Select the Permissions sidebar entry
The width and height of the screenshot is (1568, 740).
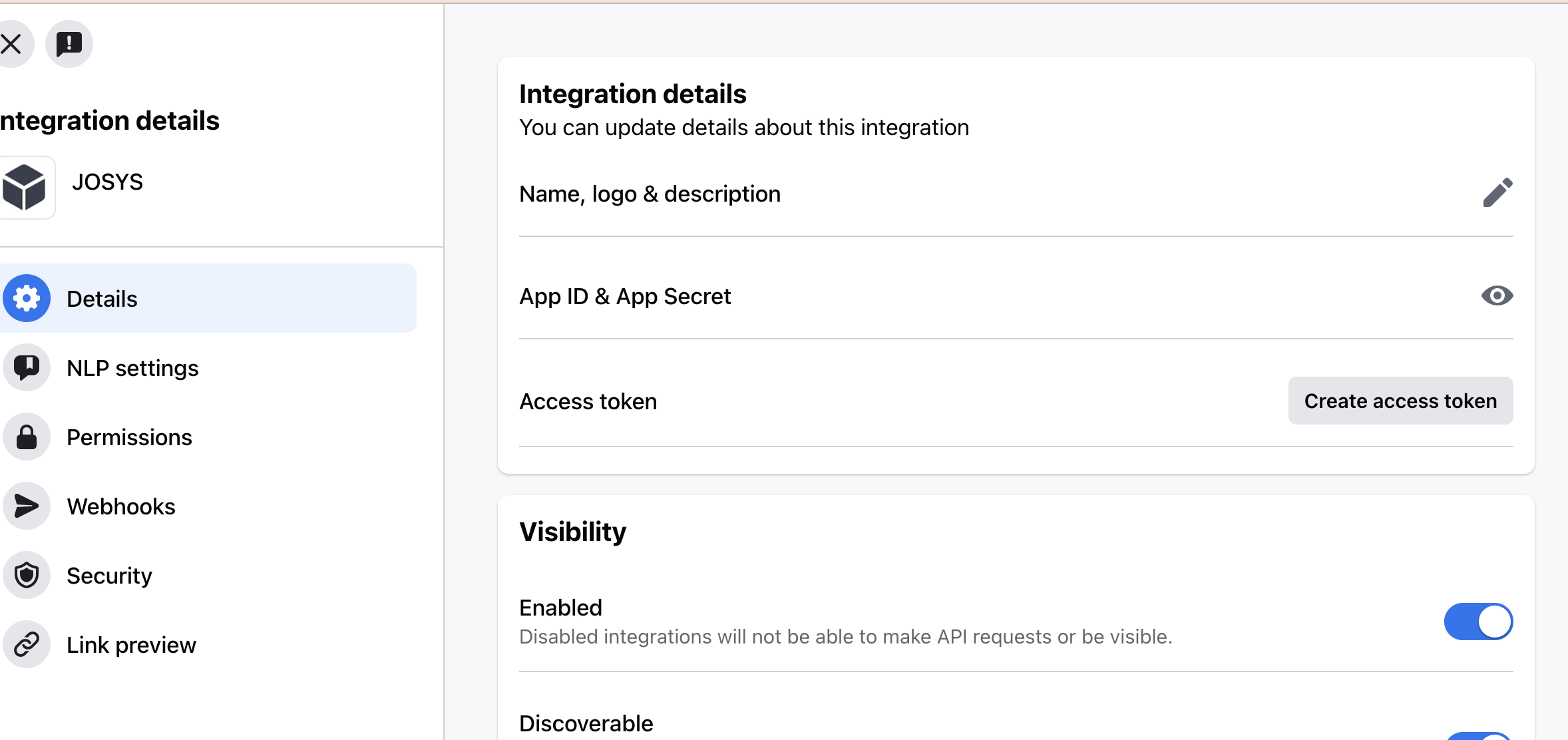point(129,437)
